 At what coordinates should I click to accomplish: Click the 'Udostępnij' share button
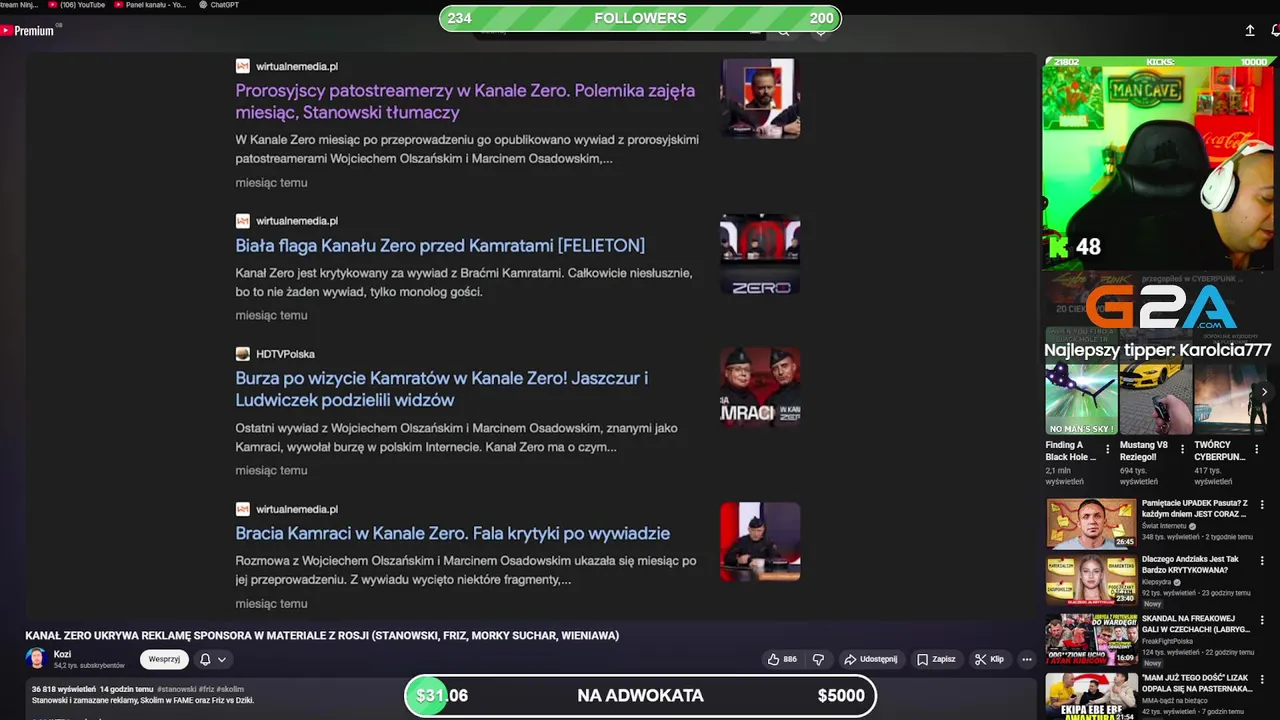(x=870, y=659)
